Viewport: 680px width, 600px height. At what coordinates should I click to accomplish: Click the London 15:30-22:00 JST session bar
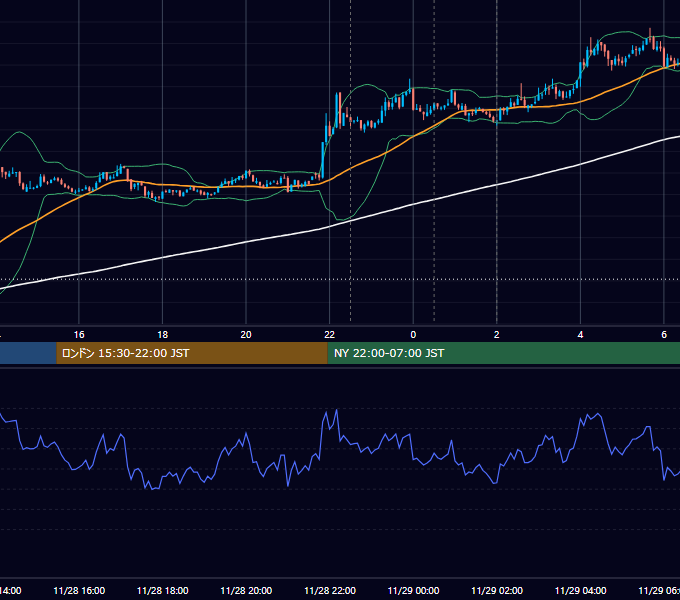(192, 353)
